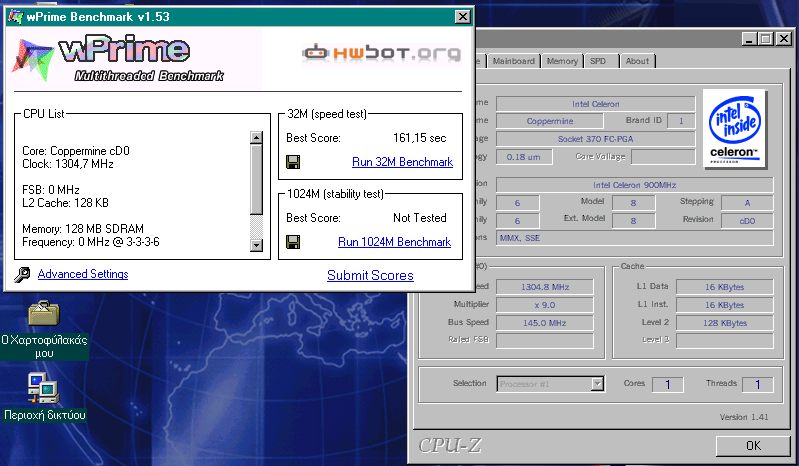The width and height of the screenshot is (799, 466).
Task: Click the Cores count field in CPU-Z
Action: [x=668, y=385]
